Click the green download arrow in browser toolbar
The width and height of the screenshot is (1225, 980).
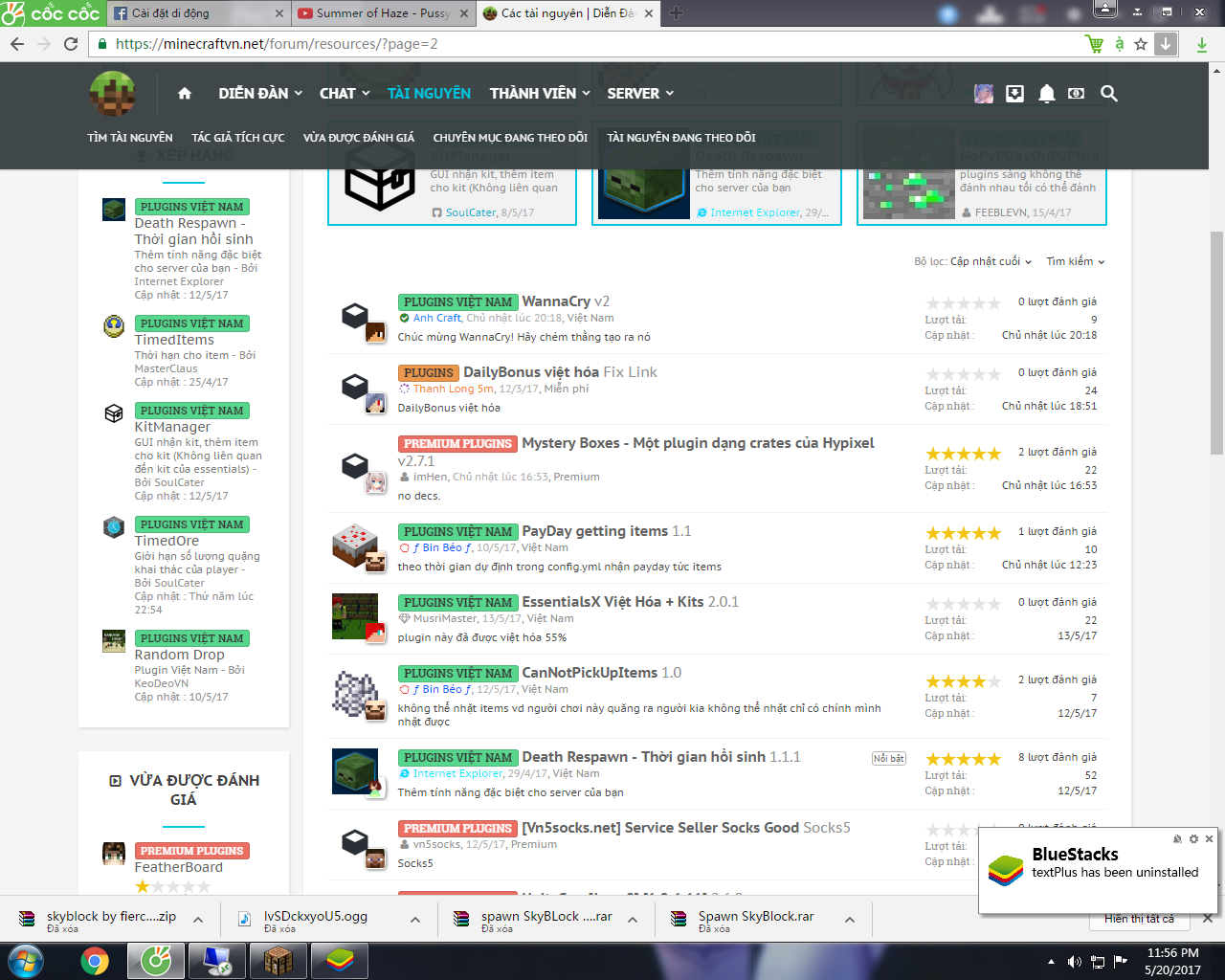click(x=1202, y=44)
